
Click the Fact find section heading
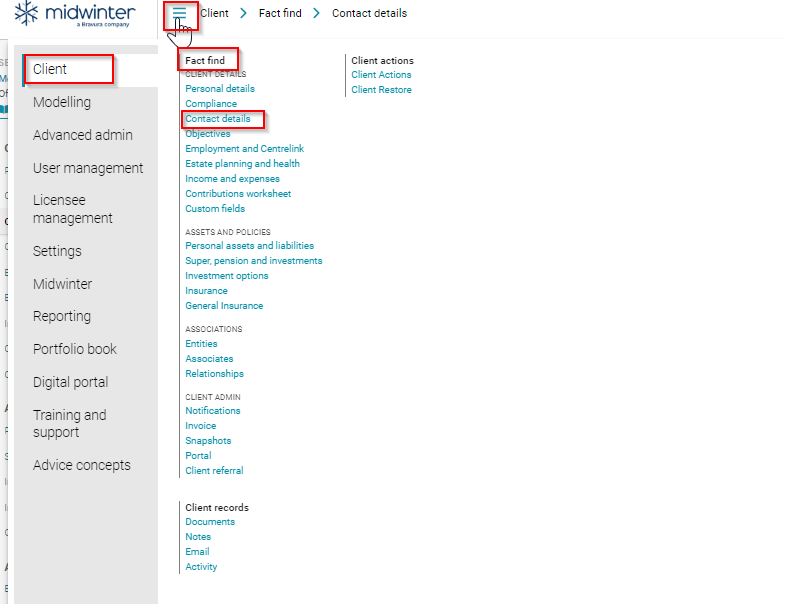205,61
